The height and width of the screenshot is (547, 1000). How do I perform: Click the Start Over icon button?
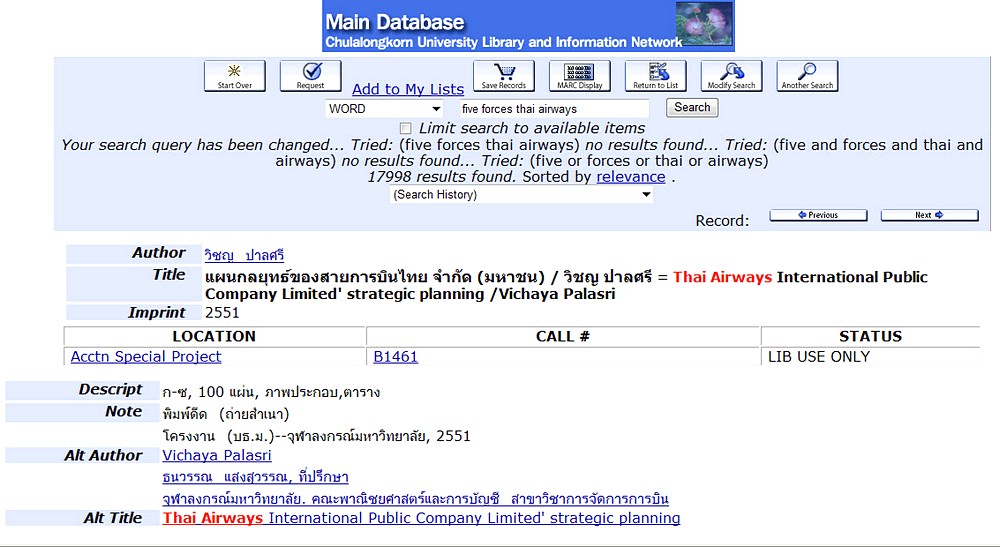coord(235,76)
